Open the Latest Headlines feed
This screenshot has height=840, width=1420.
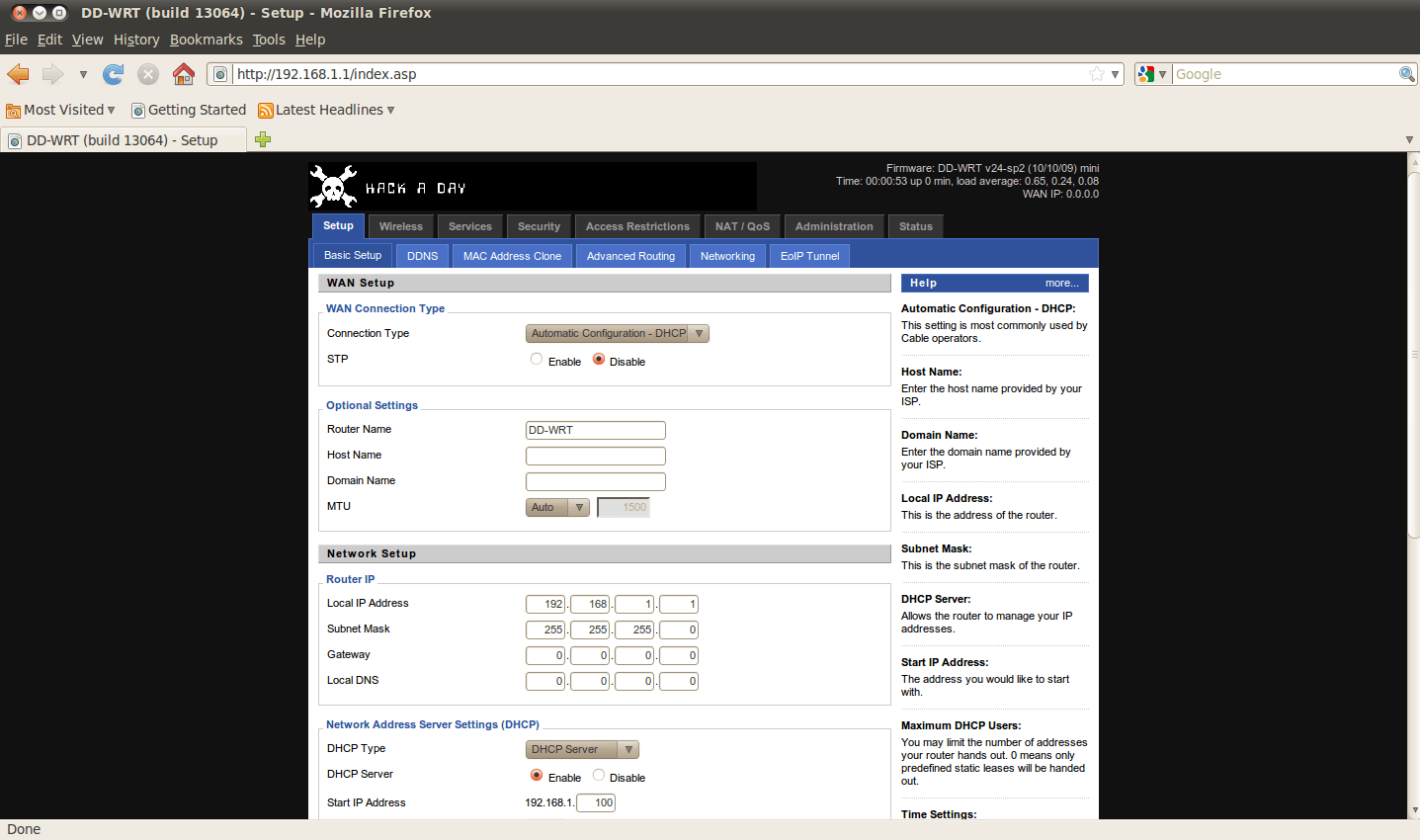pyautogui.click(x=326, y=110)
